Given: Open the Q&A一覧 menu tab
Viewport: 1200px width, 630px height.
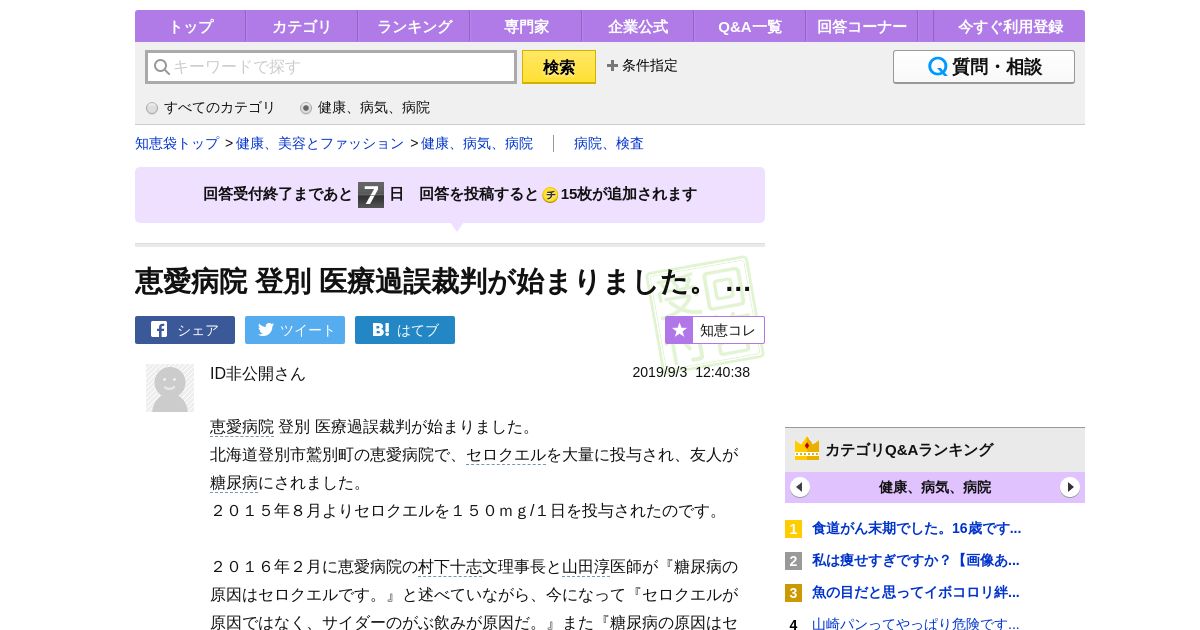Looking at the screenshot, I should 749,26.
